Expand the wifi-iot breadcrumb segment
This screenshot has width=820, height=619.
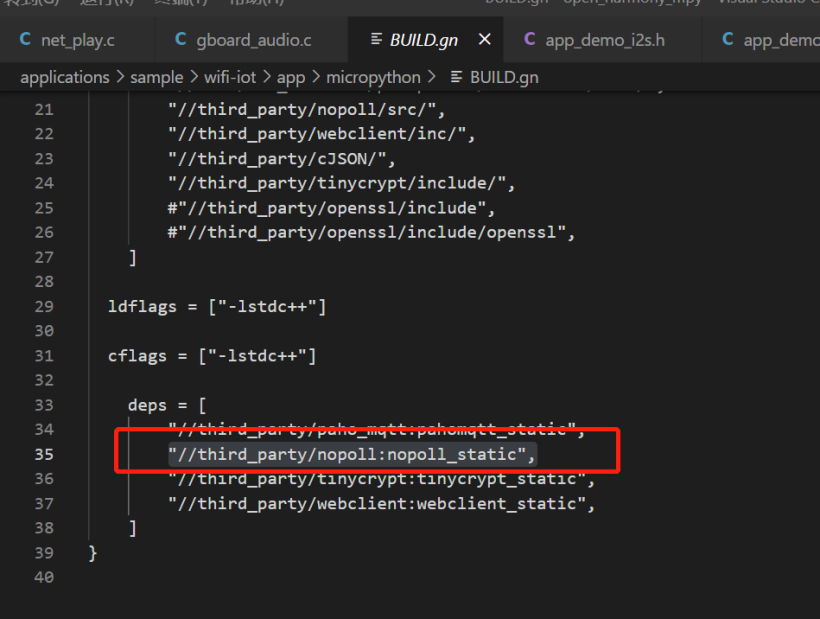(x=230, y=77)
